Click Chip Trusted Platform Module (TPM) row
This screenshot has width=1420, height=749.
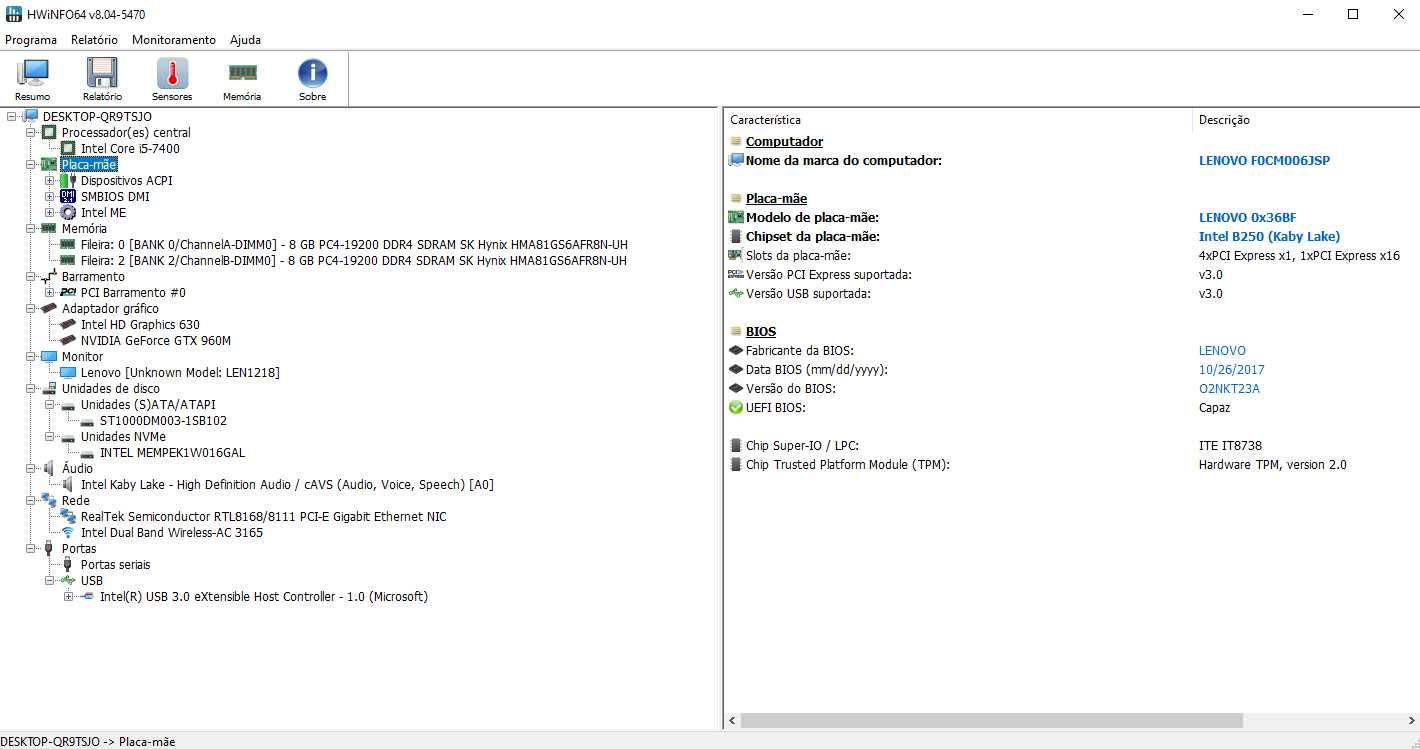click(x=1070, y=465)
